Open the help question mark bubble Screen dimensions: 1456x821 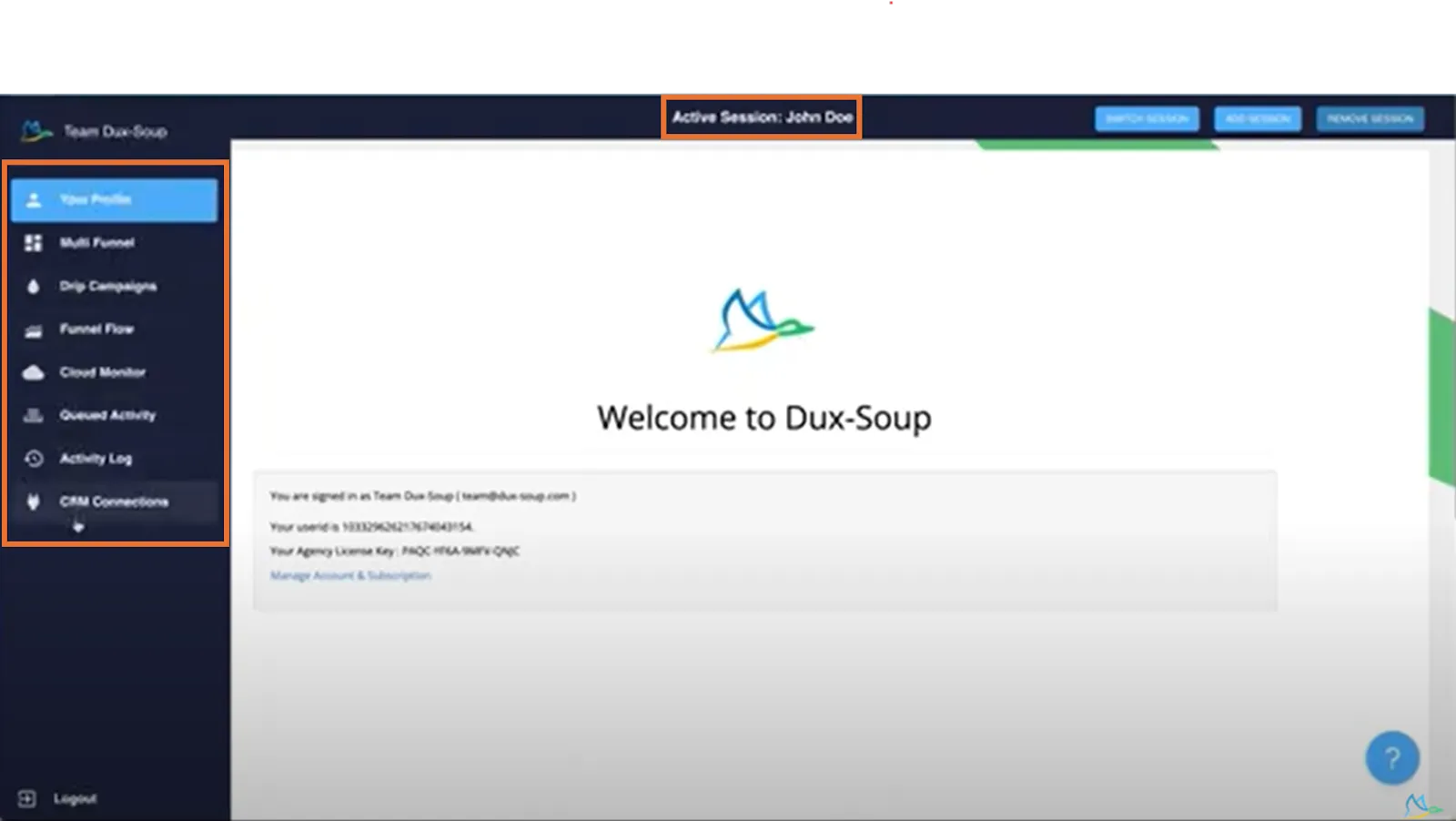click(x=1390, y=758)
